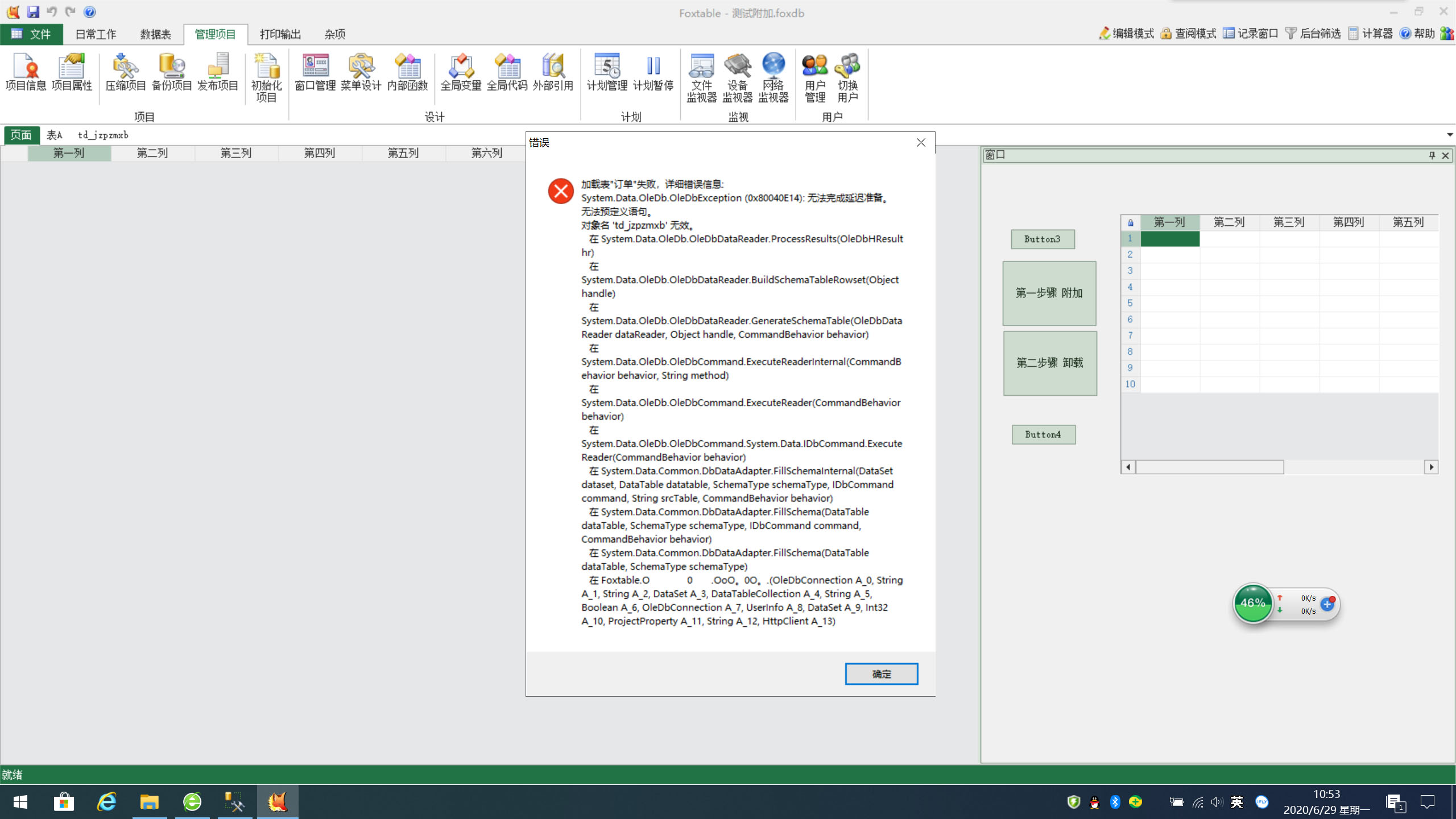1456x819 pixels.
Task: Click the horizontal scrollbar thumb in grid
Action: (x=1210, y=467)
